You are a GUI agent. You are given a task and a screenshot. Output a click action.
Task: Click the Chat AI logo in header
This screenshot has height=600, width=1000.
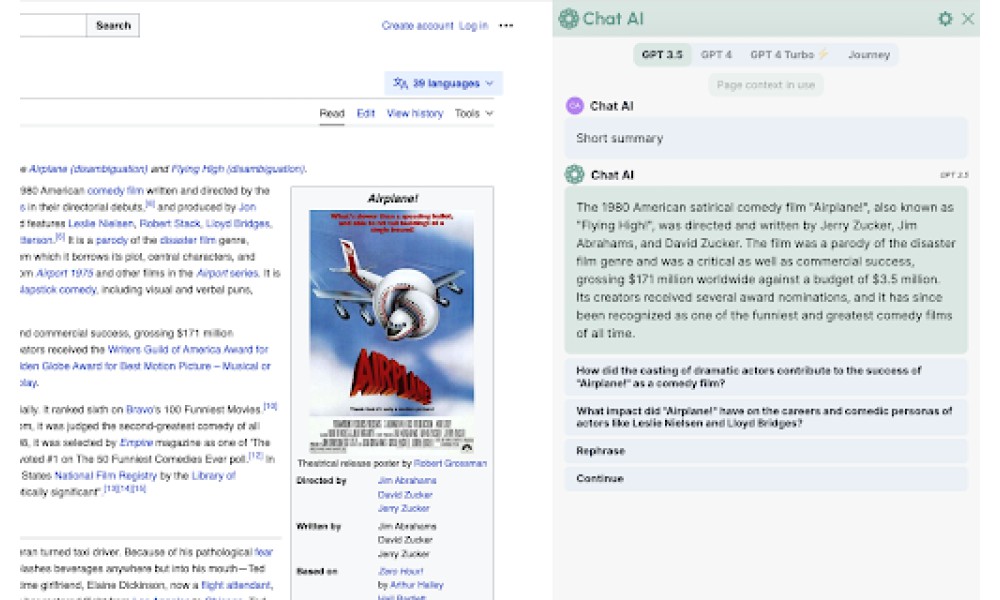pyautogui.click(x=568, y=18)
